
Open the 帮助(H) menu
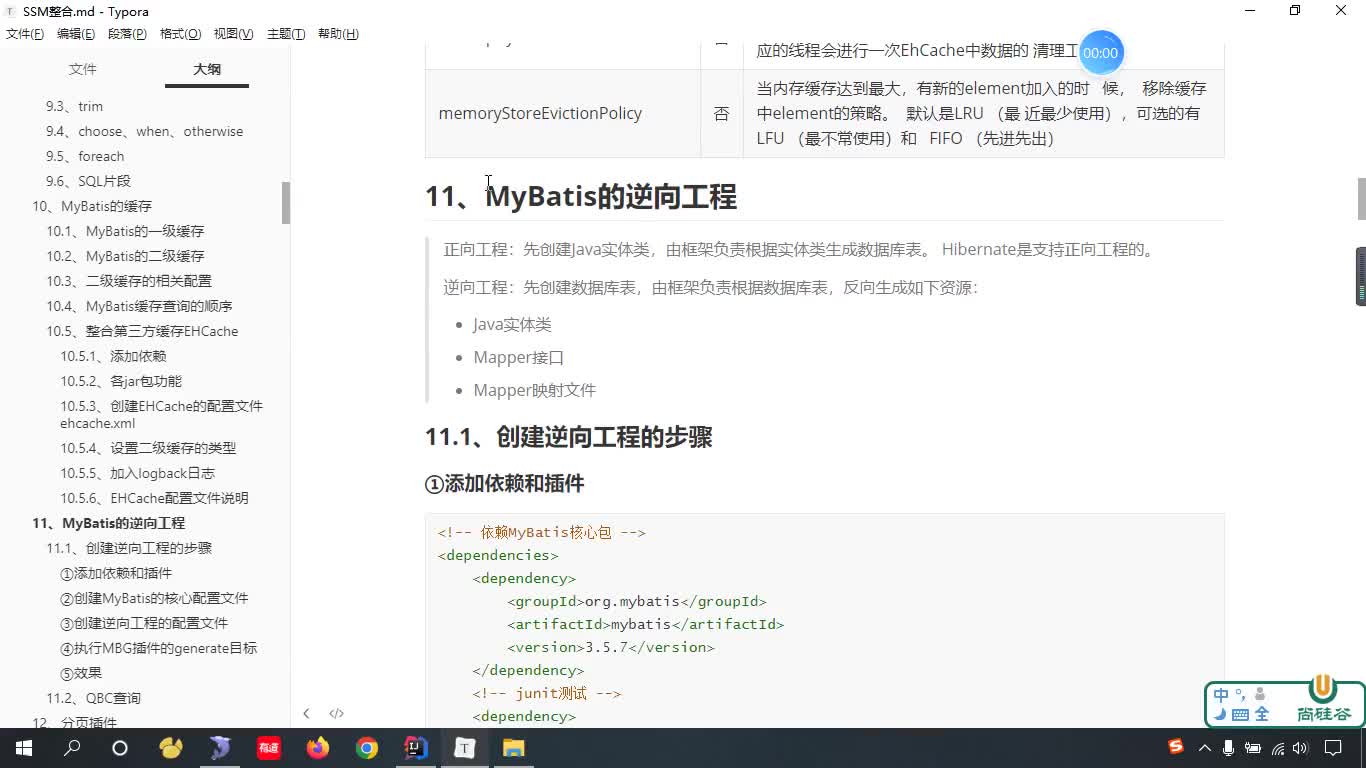338,34
